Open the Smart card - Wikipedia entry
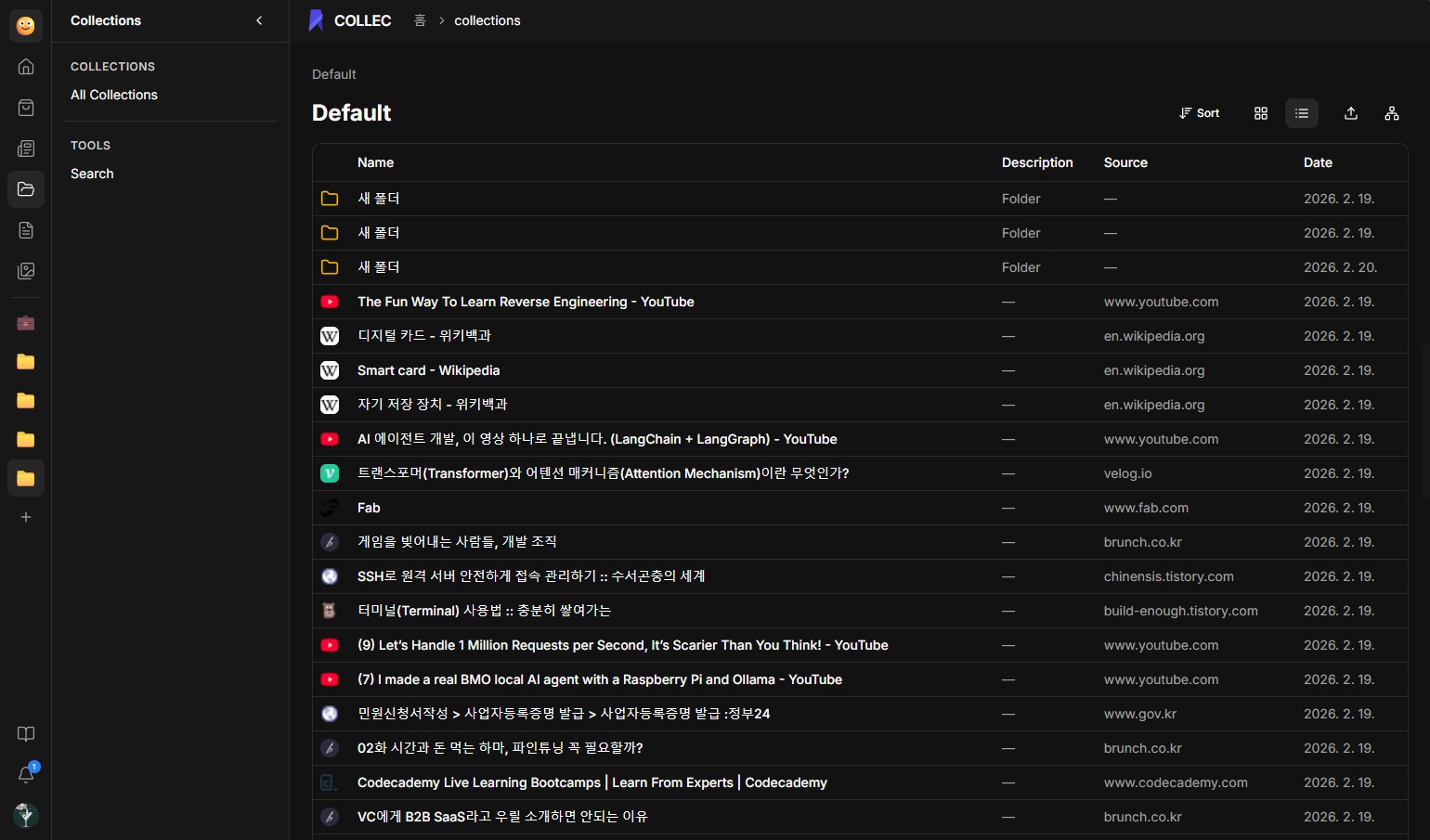Screen dimensions: 1430x840 pos(428,370)
